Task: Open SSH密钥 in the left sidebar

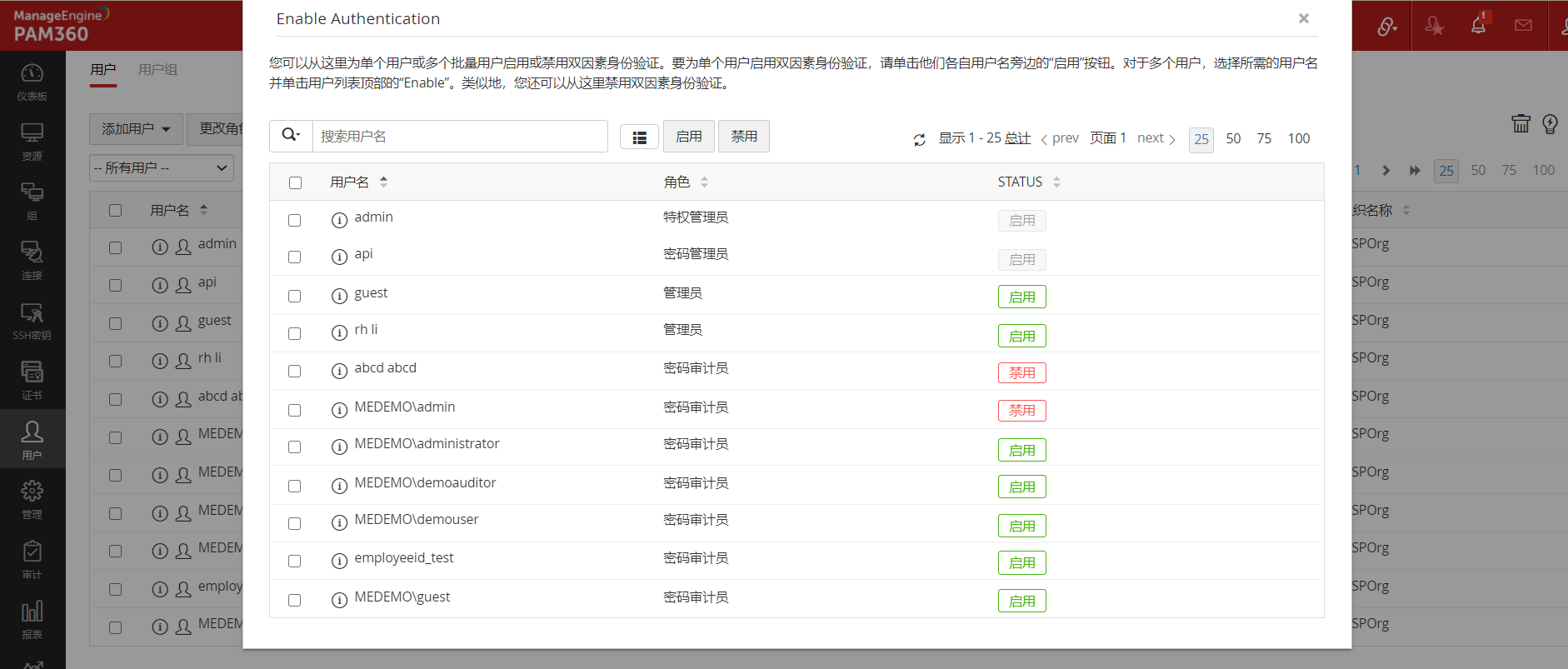Action: click(32, 321)
